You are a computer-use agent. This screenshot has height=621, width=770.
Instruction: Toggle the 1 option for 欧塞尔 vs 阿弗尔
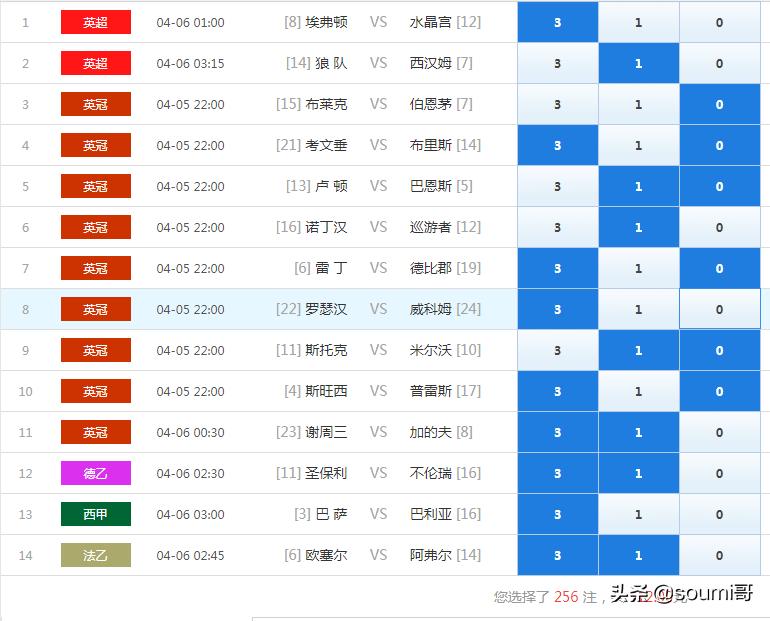point(639,555)
